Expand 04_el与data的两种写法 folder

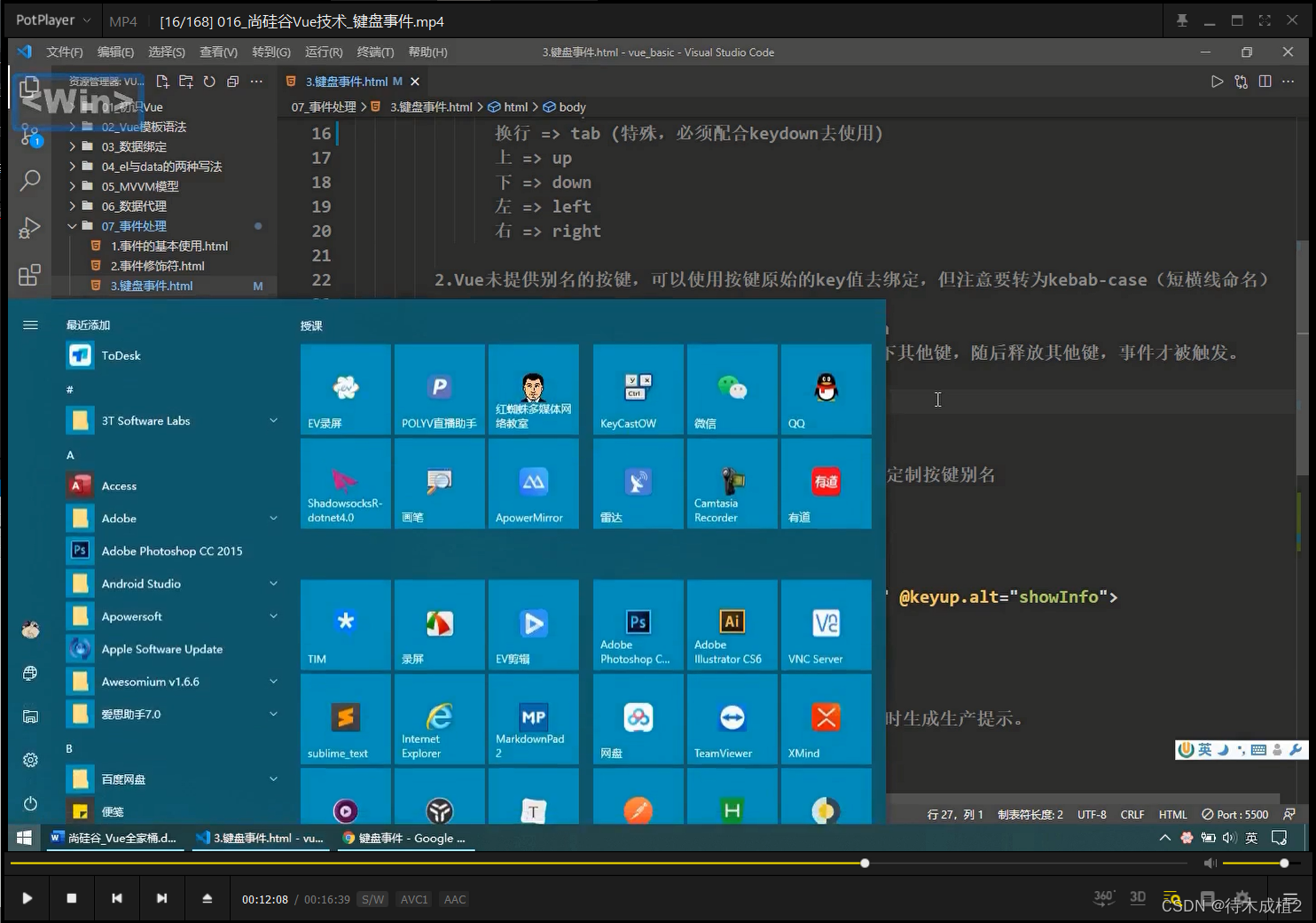point(73,166)
